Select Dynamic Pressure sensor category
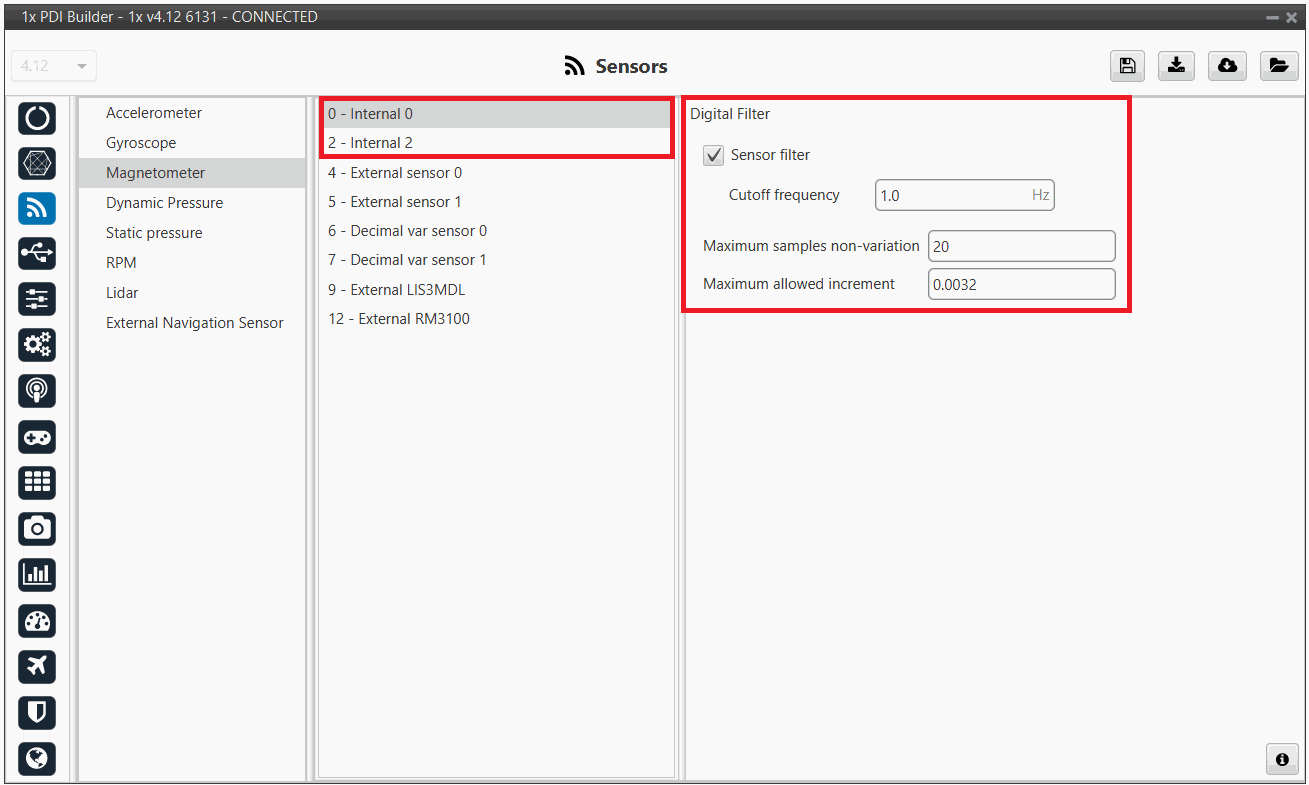This screenshot has width=1309, height=785. [164, 203]
